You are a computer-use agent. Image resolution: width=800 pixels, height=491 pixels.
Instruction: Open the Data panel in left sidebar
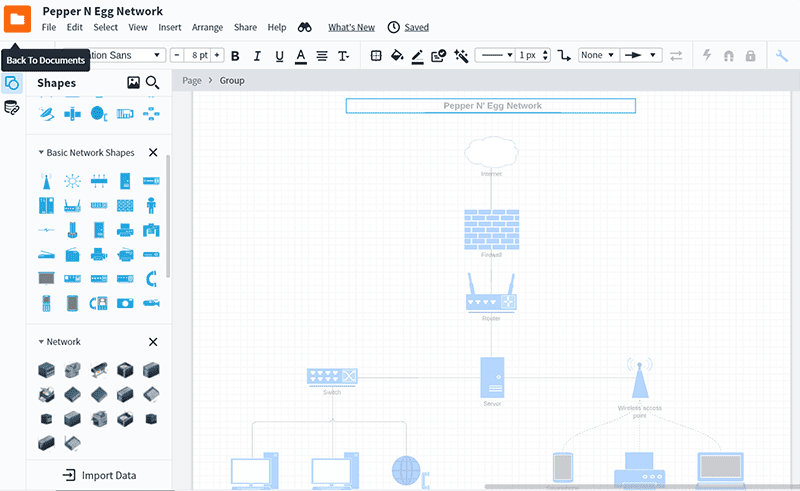click(x=12, y=108)
